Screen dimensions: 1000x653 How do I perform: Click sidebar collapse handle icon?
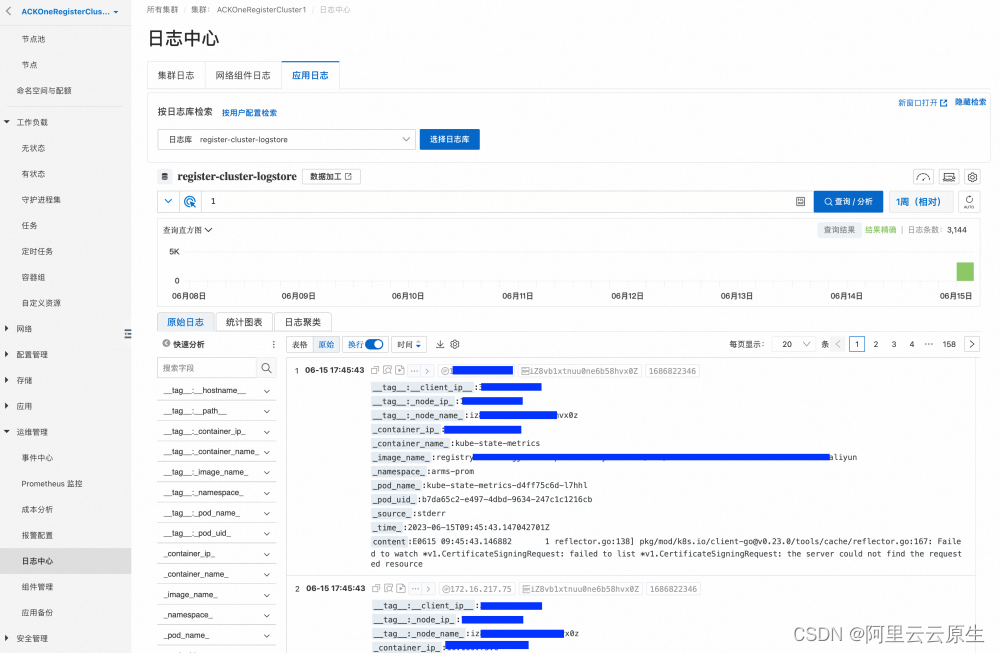128,334
